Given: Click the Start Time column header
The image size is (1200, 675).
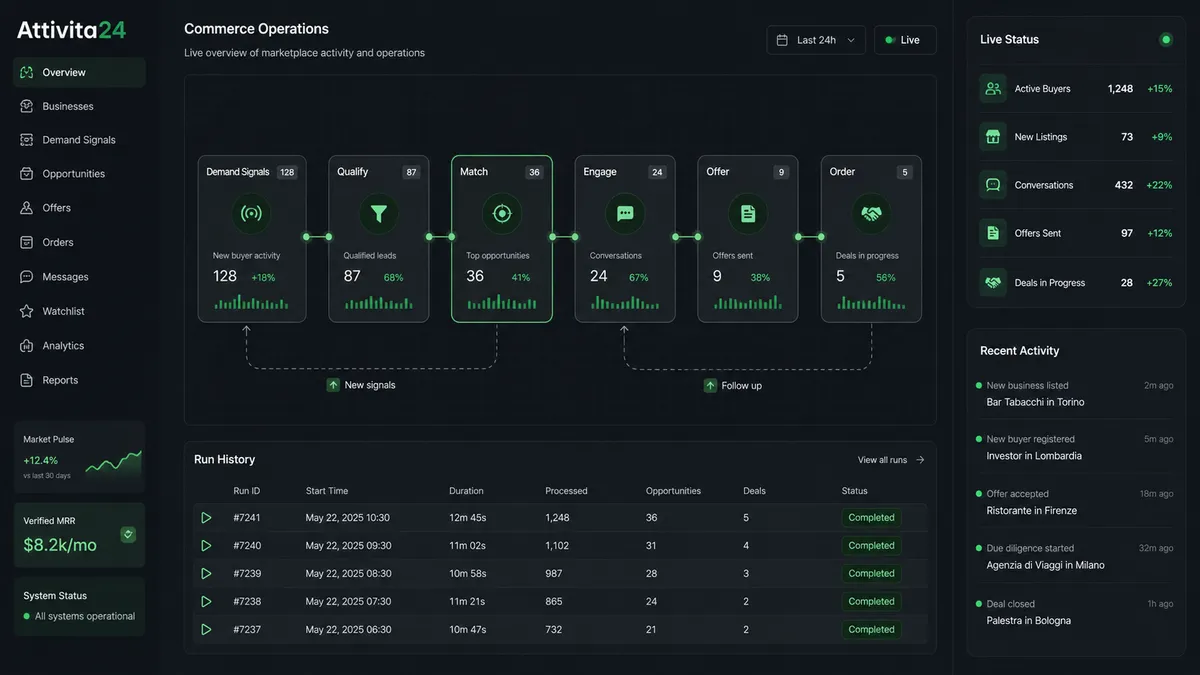Looking at the screenshot, I should tap(327, 491).
